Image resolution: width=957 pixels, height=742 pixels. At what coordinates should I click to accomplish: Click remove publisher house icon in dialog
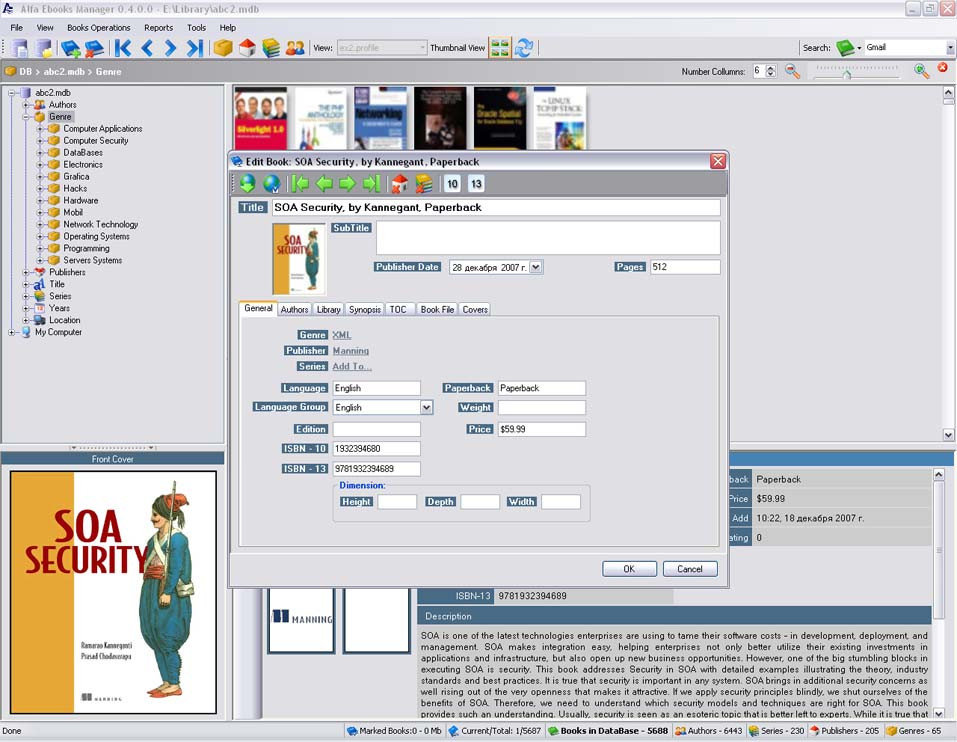click(400, 183)
